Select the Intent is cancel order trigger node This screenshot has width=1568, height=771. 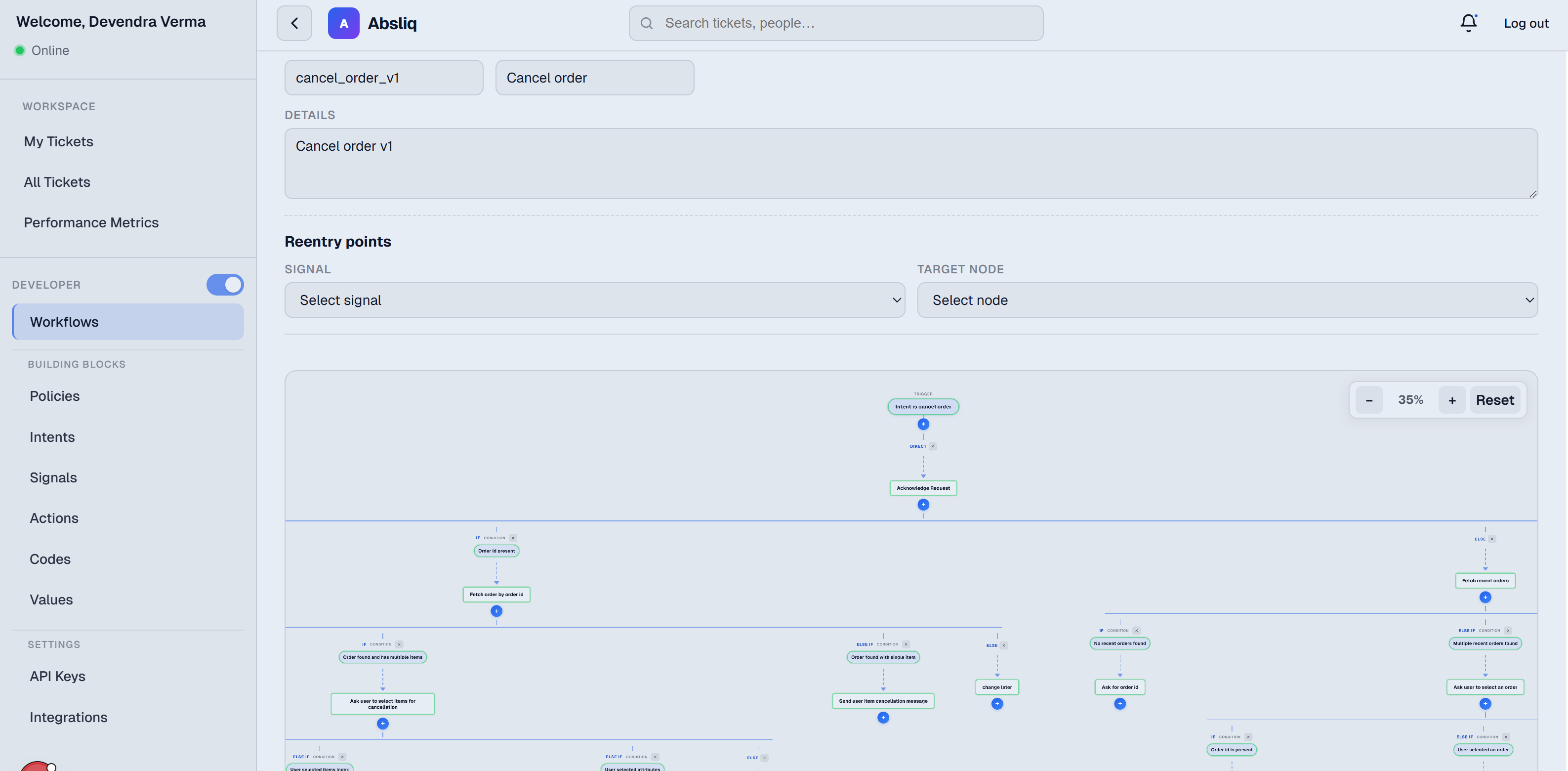tap(923, 406)
